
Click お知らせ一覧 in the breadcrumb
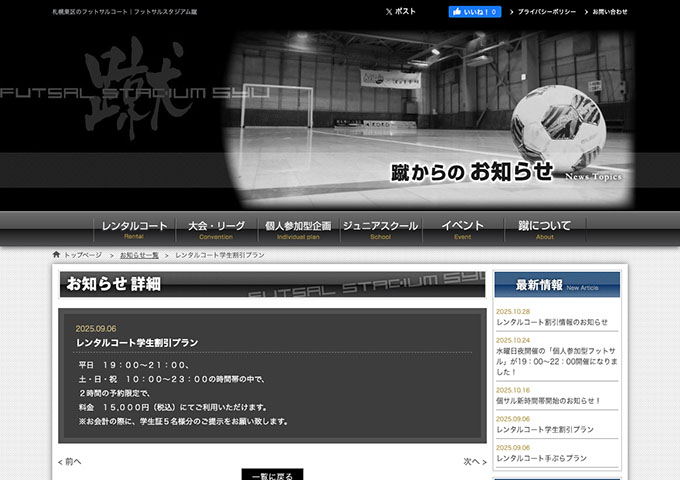click(x=139, y=255)
